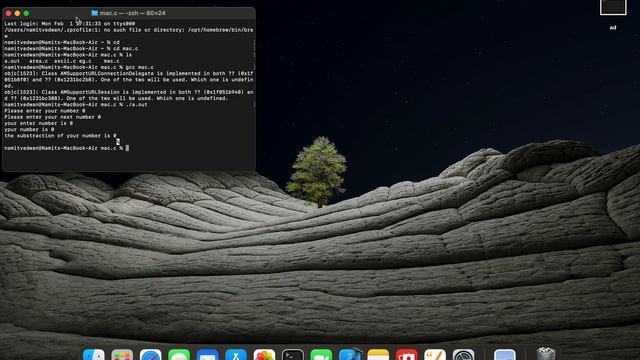Click "the substraction of your number is 0"
Viewport: 640px width, 360px height.
(x=60, y=136)
